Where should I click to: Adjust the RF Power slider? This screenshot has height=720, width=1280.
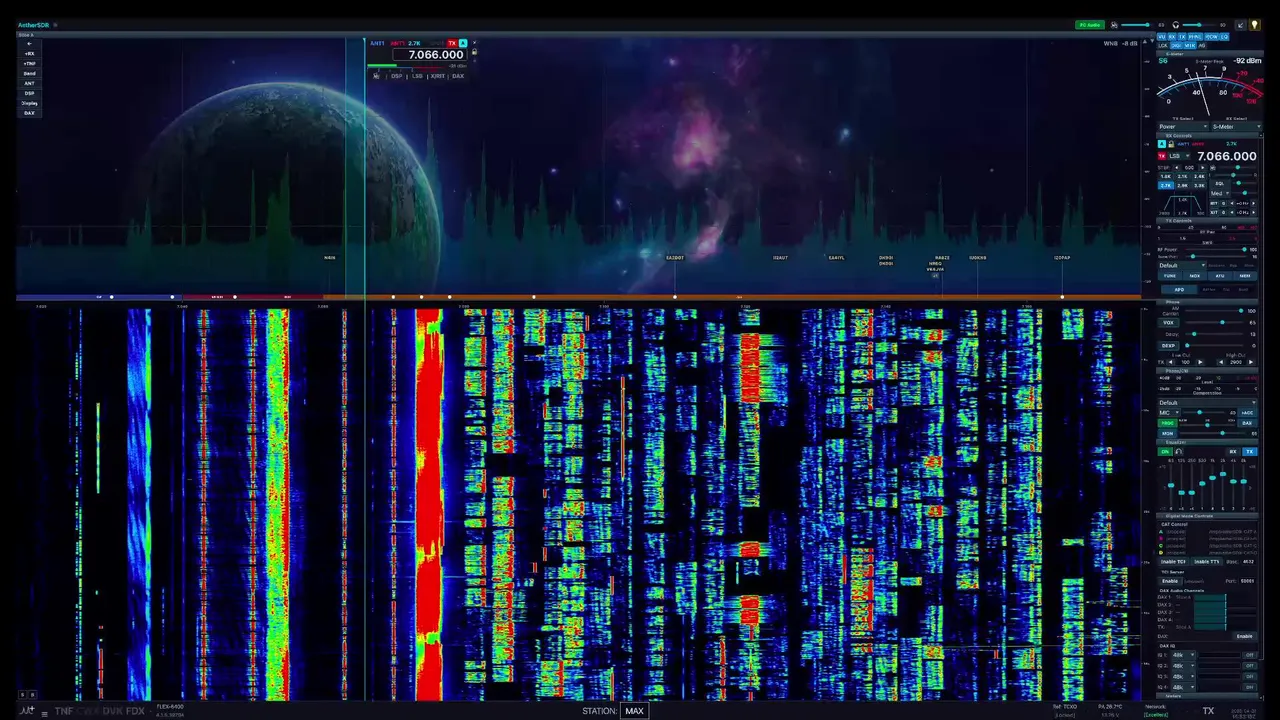pos(1215,249)
